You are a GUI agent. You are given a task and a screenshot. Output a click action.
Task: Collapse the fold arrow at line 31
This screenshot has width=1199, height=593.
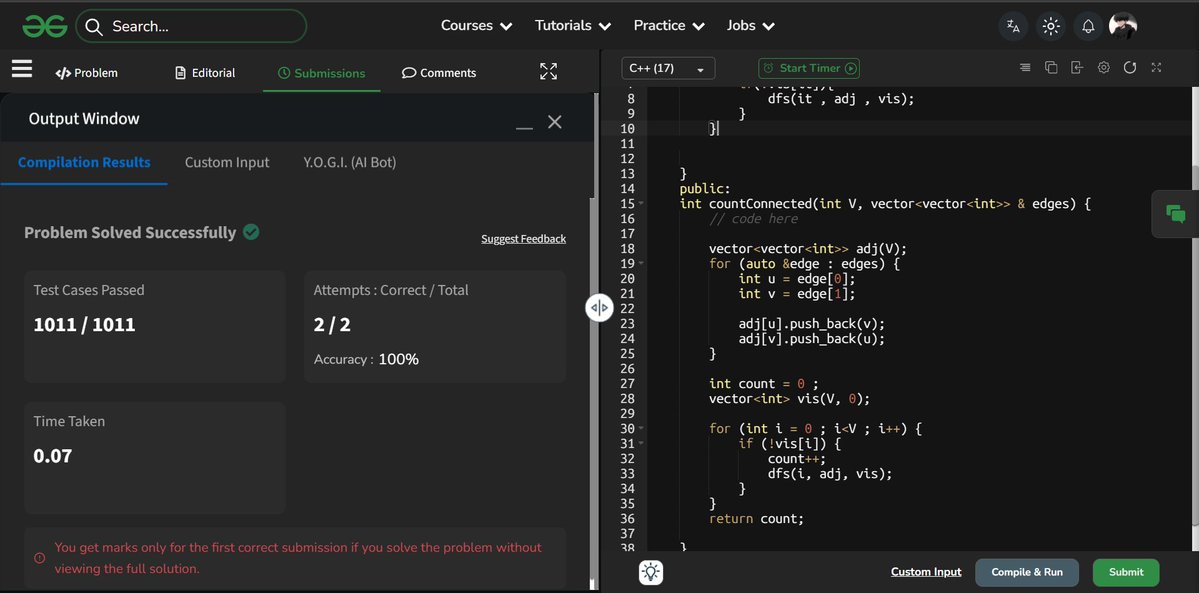point(641,444)
